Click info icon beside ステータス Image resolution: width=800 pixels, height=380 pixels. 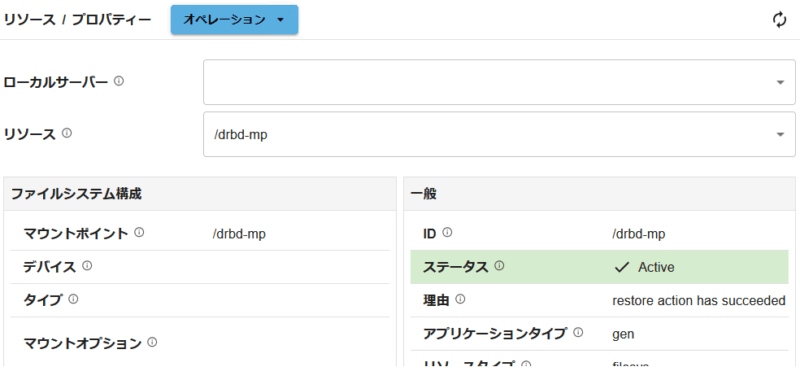coord(499,266)
